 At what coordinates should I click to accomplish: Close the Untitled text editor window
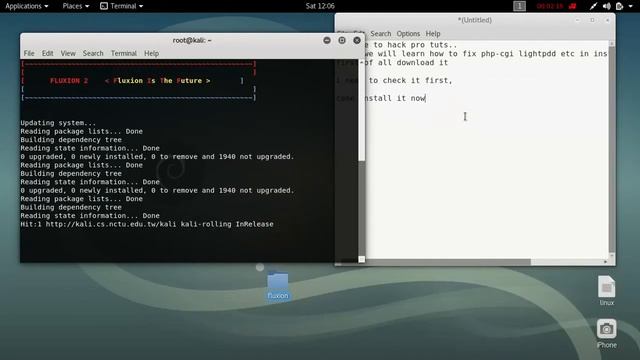tap(607, 20)
